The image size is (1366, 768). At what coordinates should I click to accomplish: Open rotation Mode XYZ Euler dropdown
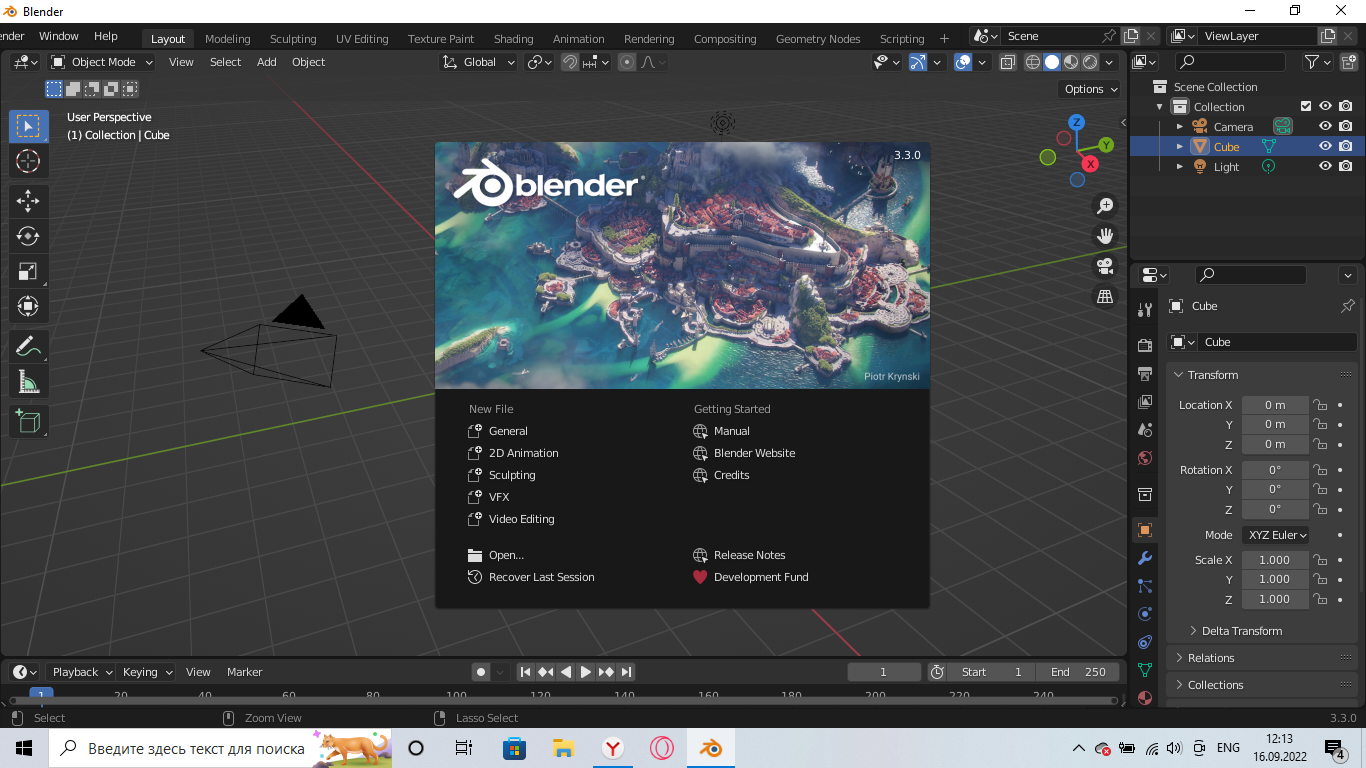(x=1276, y=535)
